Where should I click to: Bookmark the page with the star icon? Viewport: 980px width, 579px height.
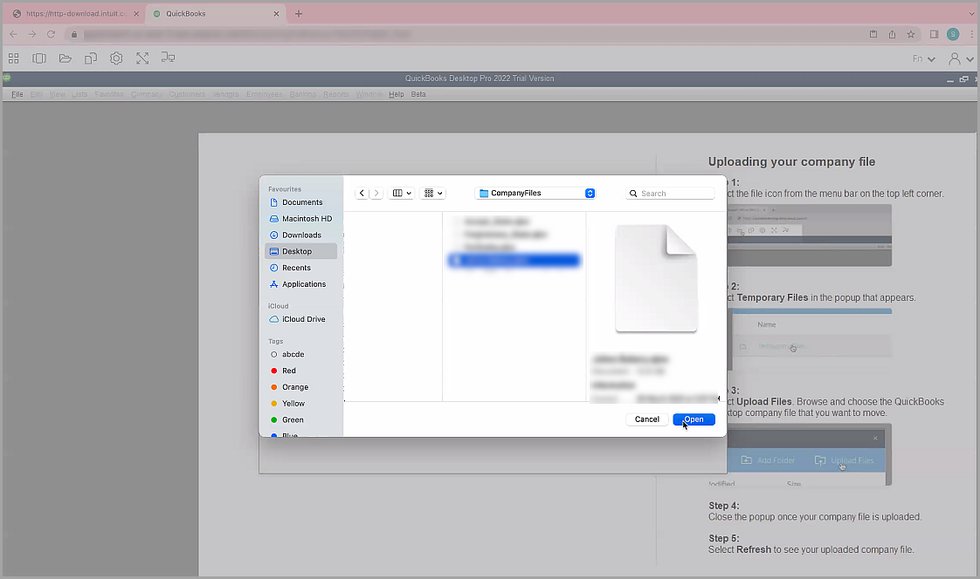[x=911, y=34]
